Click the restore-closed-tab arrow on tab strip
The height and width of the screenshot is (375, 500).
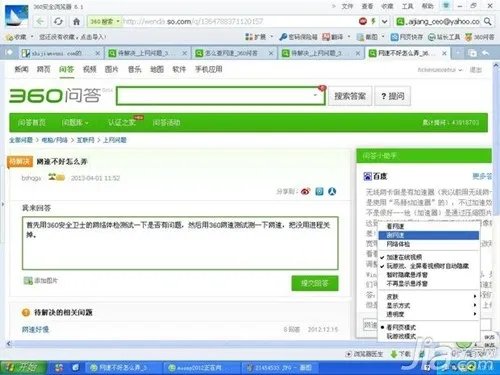tap(486, 53)
